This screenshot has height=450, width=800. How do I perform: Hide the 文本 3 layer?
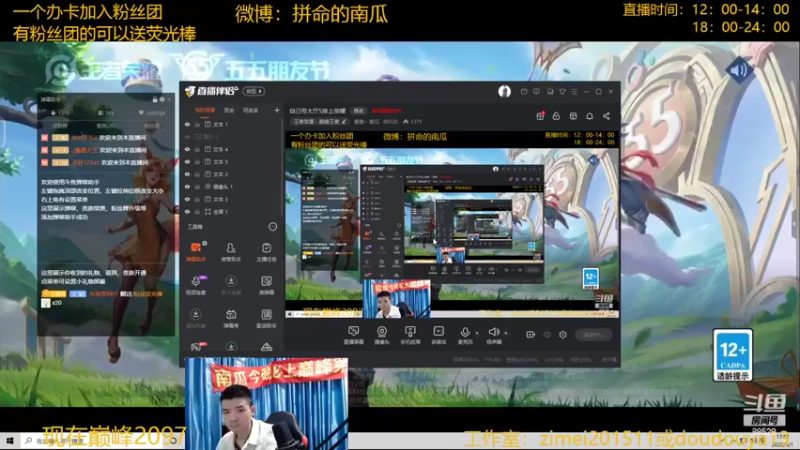click(x=187, y=199)
